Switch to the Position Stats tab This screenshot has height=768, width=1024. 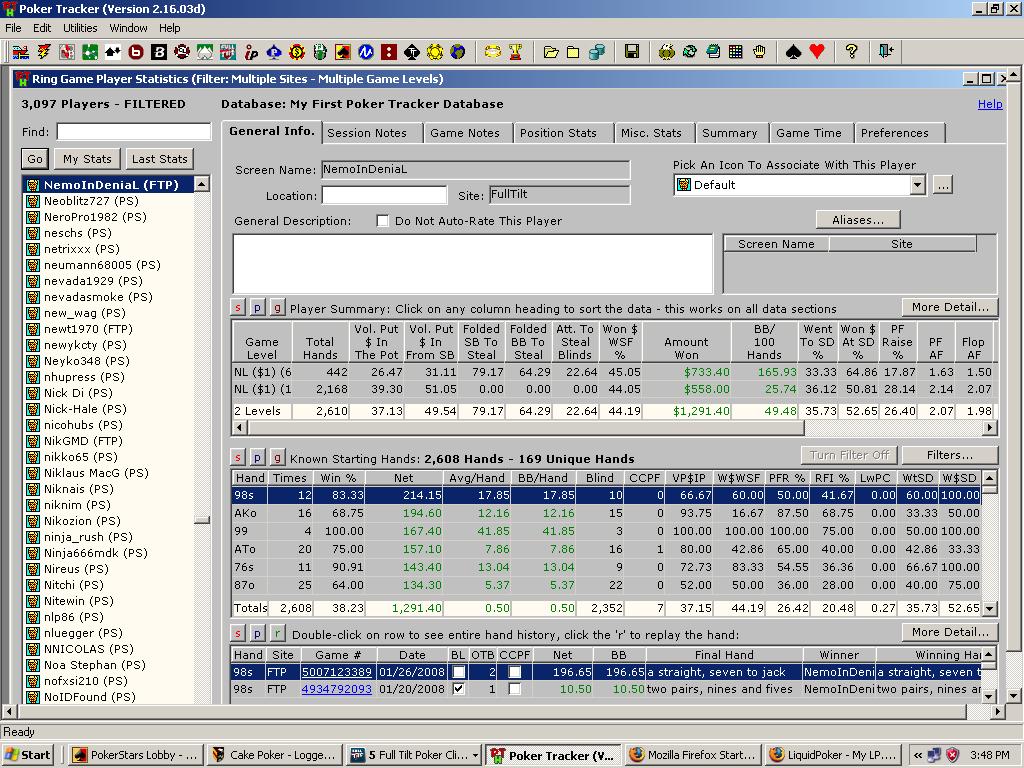point(558,133)
